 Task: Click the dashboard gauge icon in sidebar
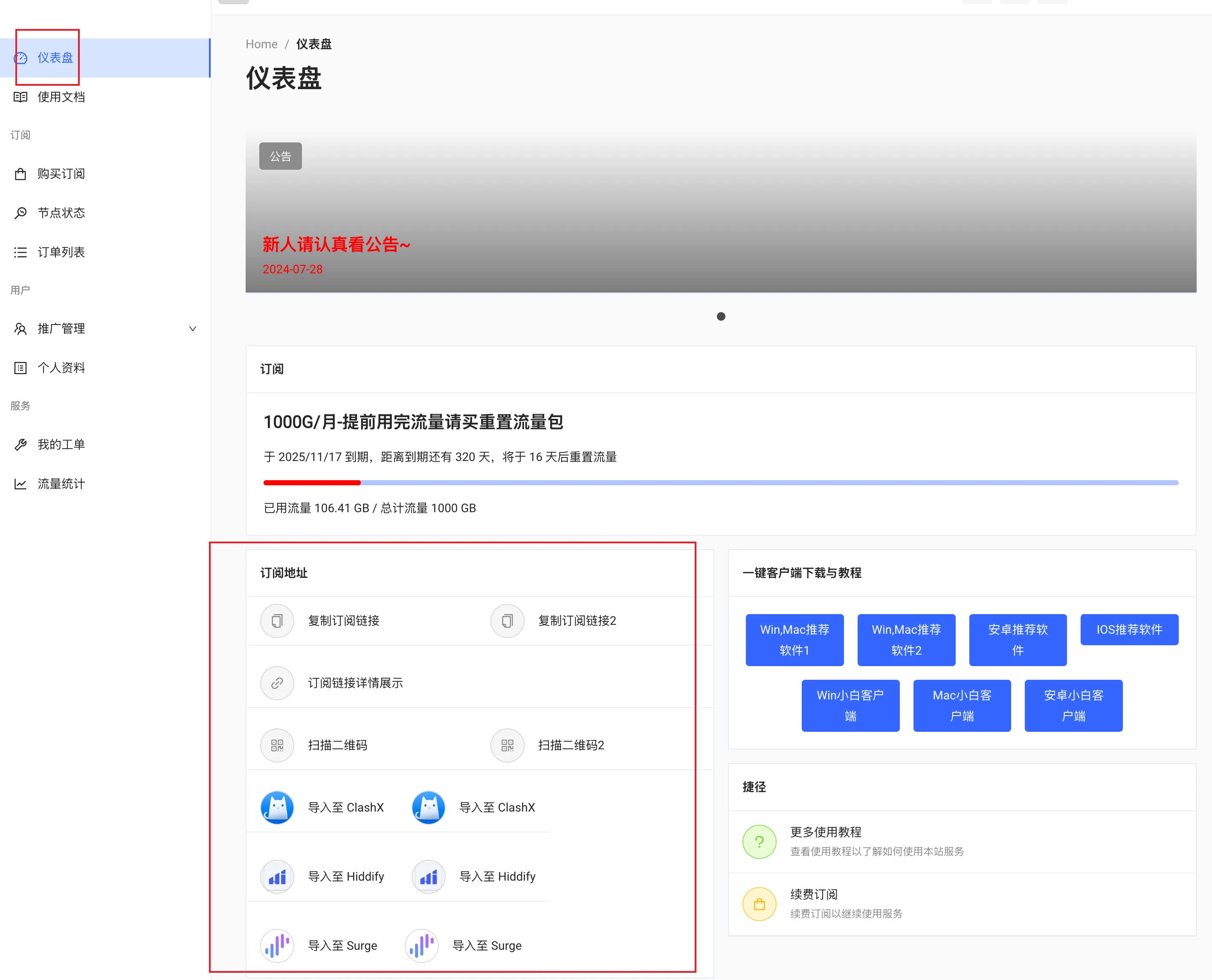21,58
